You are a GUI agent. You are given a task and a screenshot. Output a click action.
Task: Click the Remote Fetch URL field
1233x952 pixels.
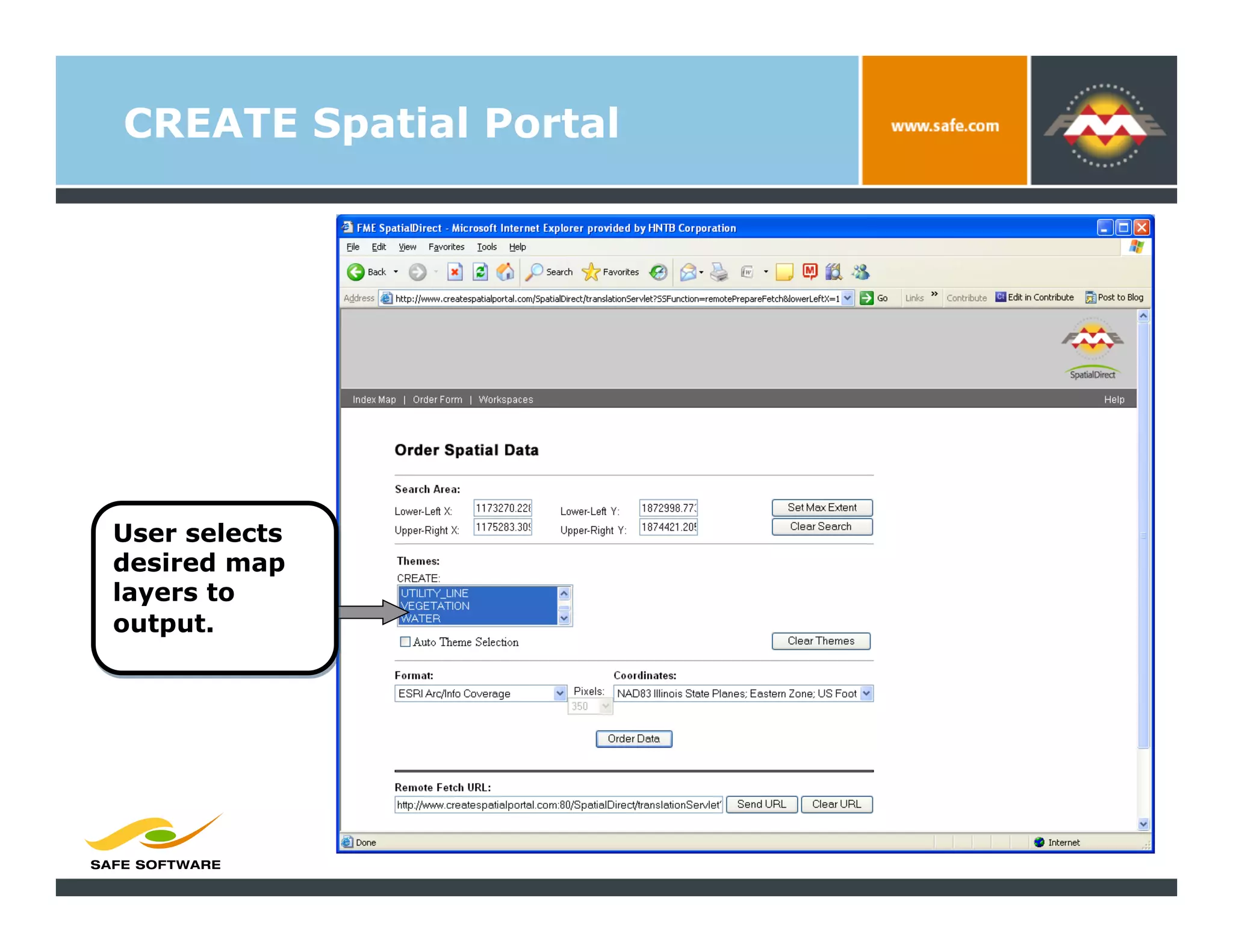[x=558, y=805]
